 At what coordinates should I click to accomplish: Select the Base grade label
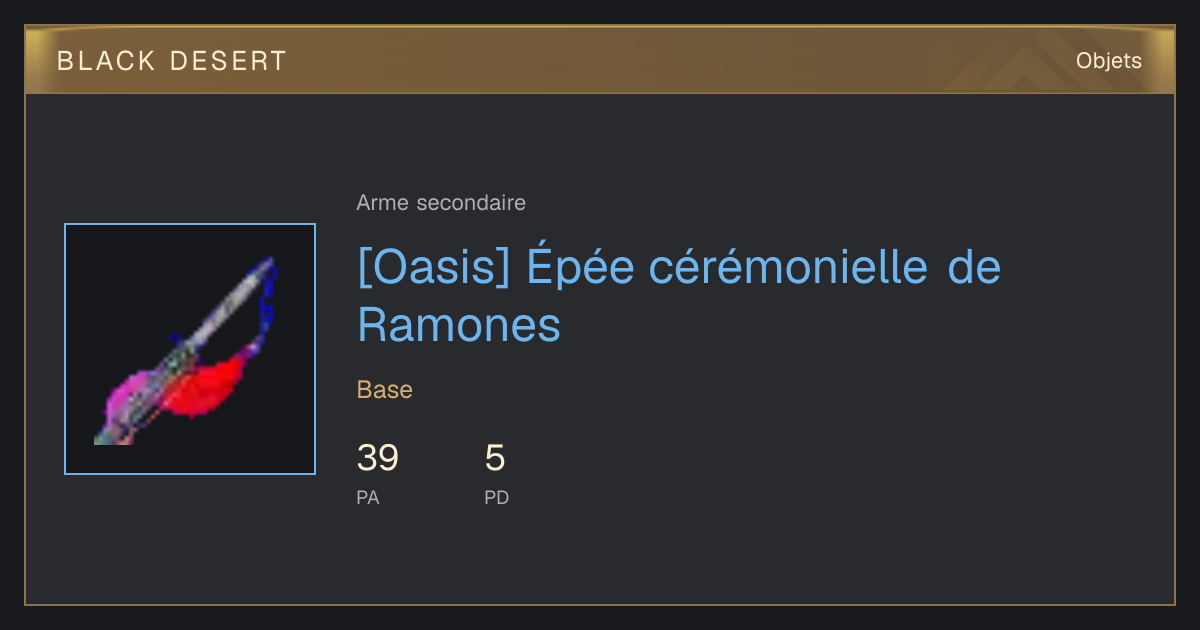click(x=385, y=390)
